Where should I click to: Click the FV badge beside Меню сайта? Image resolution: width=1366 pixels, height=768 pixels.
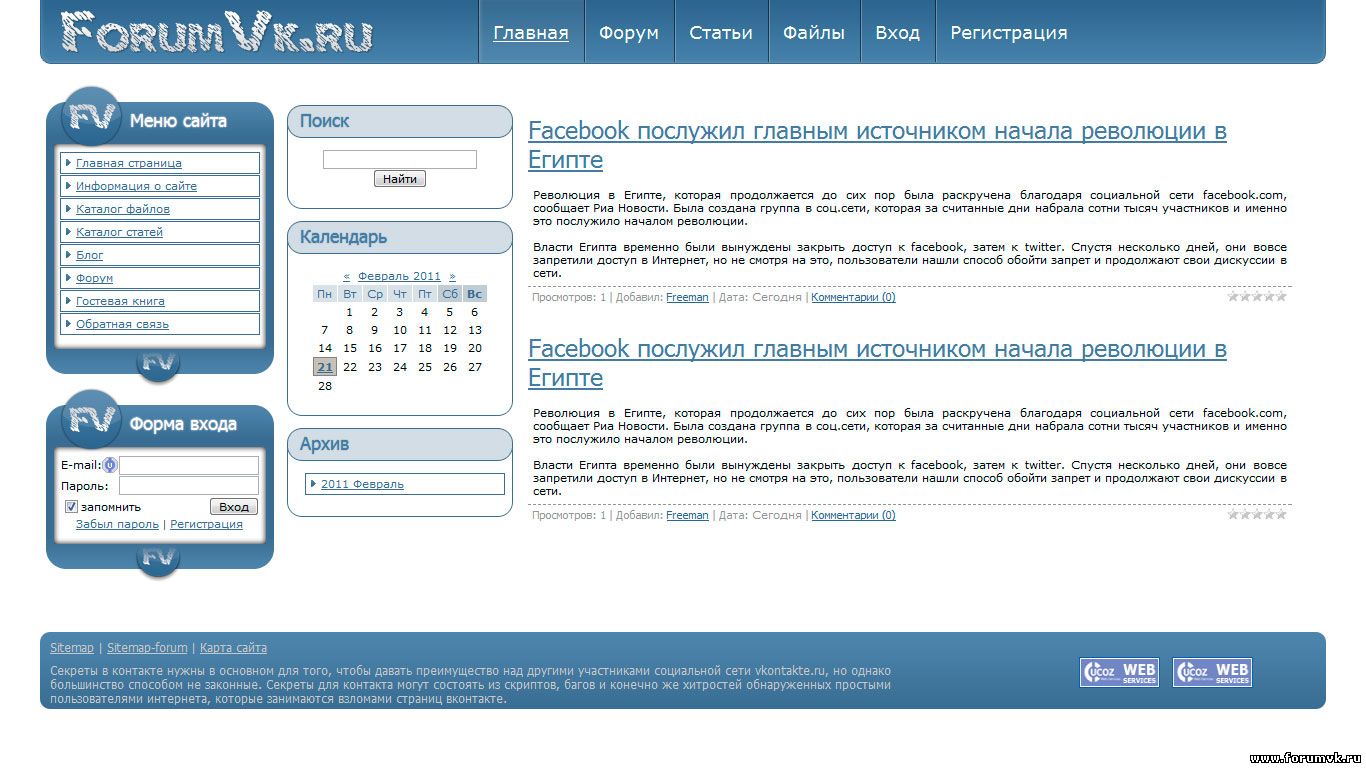click(91, 117)
